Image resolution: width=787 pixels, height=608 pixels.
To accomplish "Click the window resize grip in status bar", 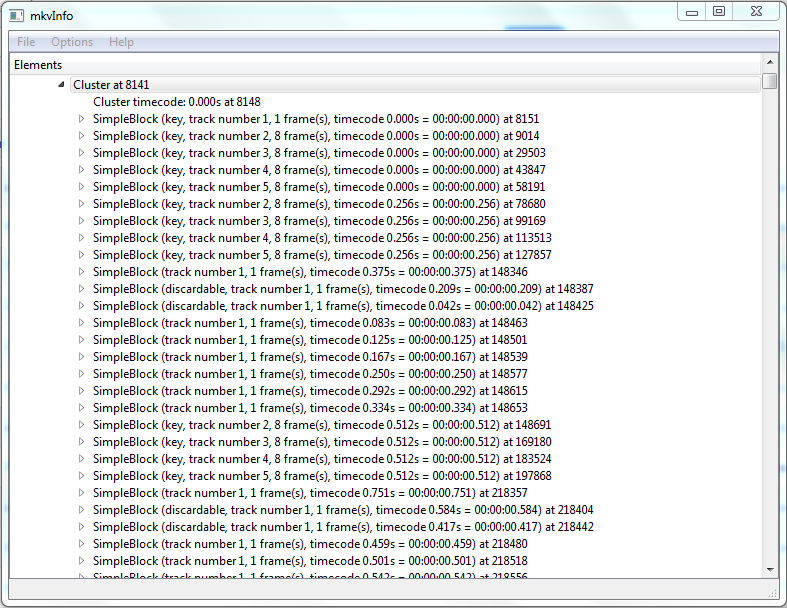I will tap(773, 593).
